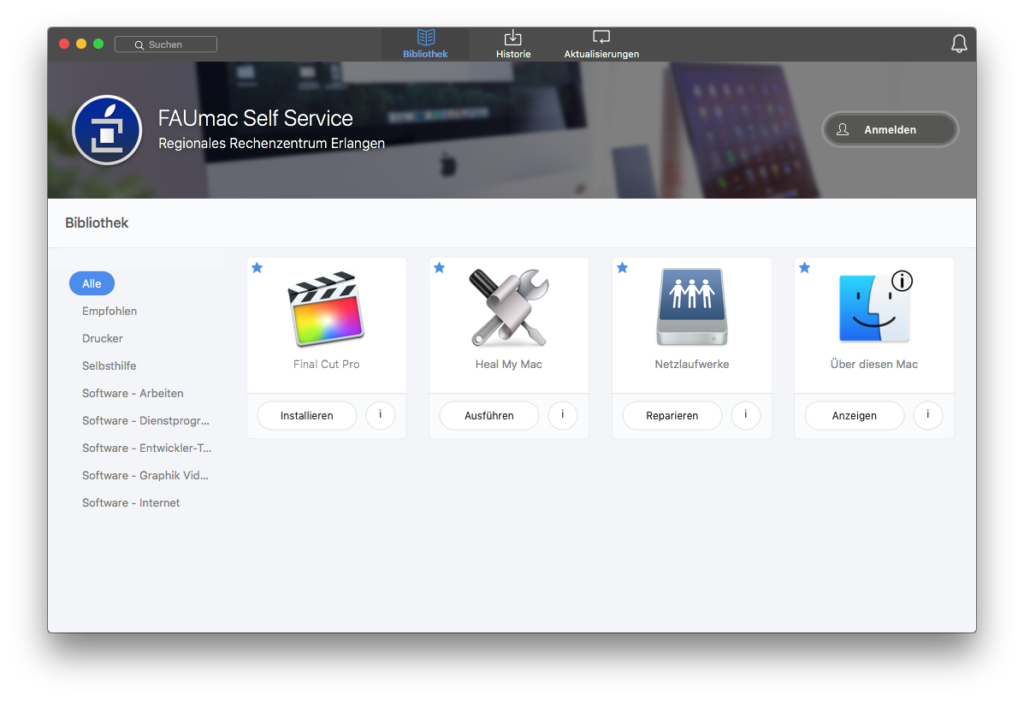Open the Bibliothek tab

(425, 44)
